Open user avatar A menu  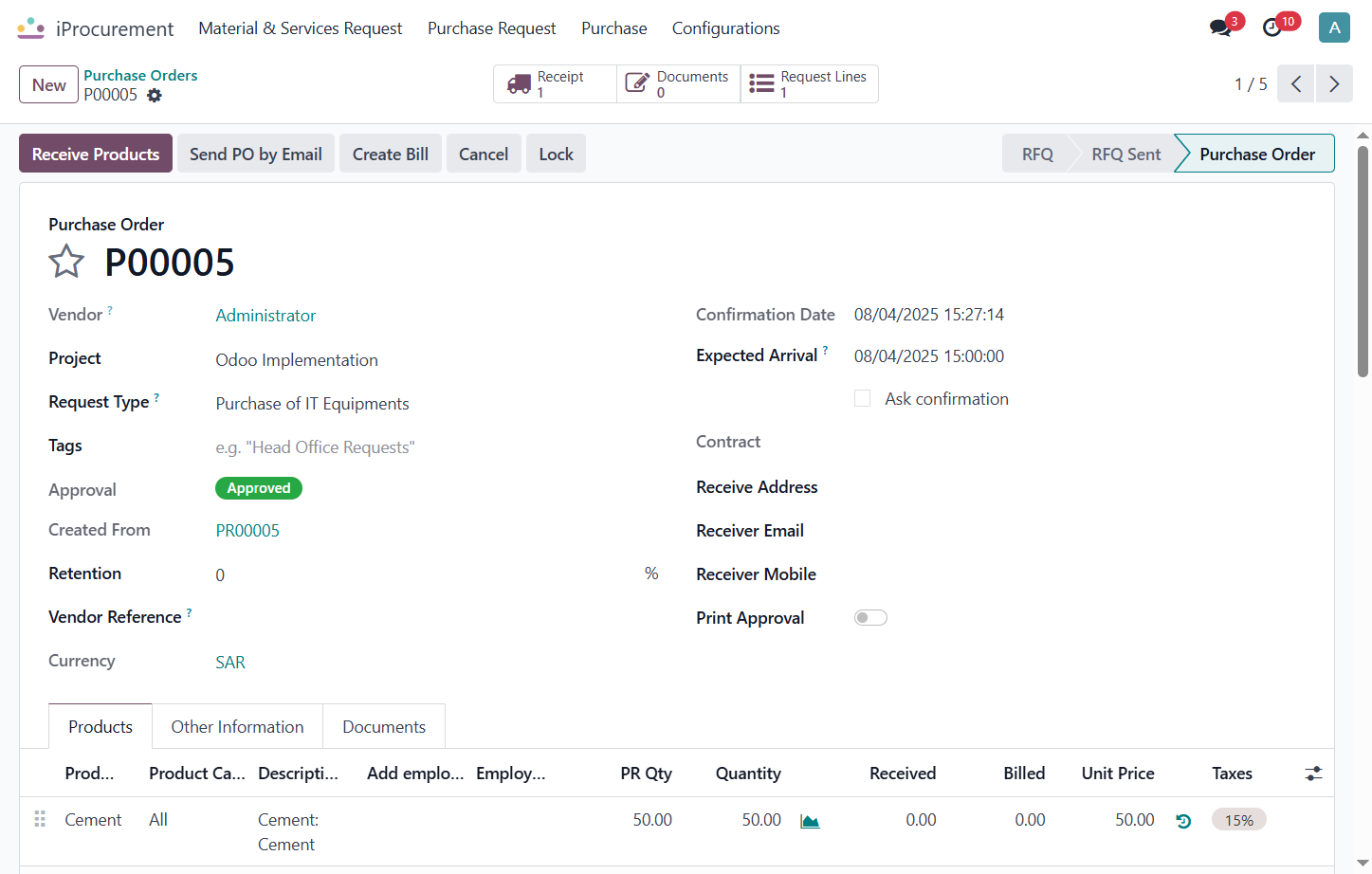1334,27
